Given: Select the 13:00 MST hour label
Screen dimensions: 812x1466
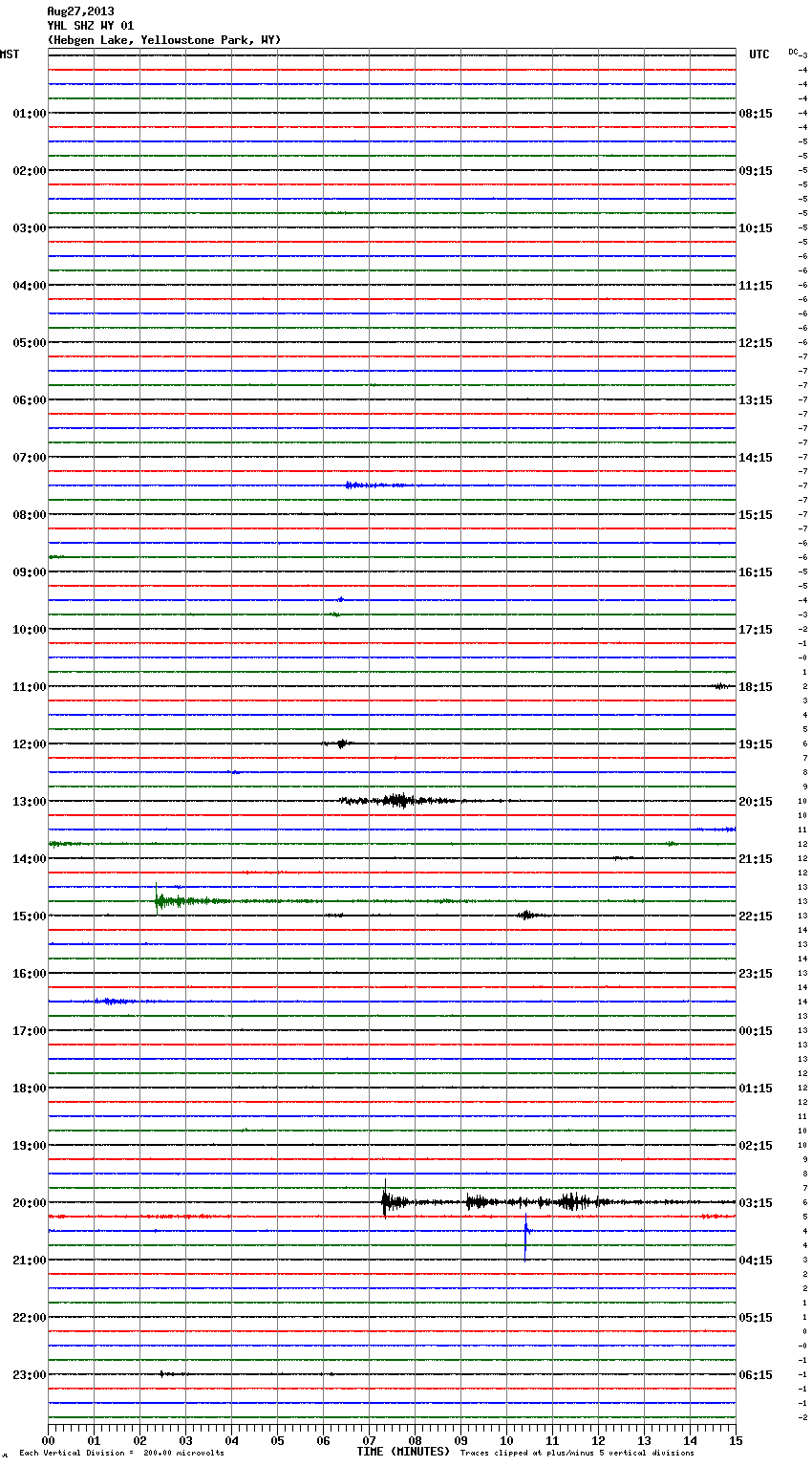Looking at the screenshot, I should point(29,801).
